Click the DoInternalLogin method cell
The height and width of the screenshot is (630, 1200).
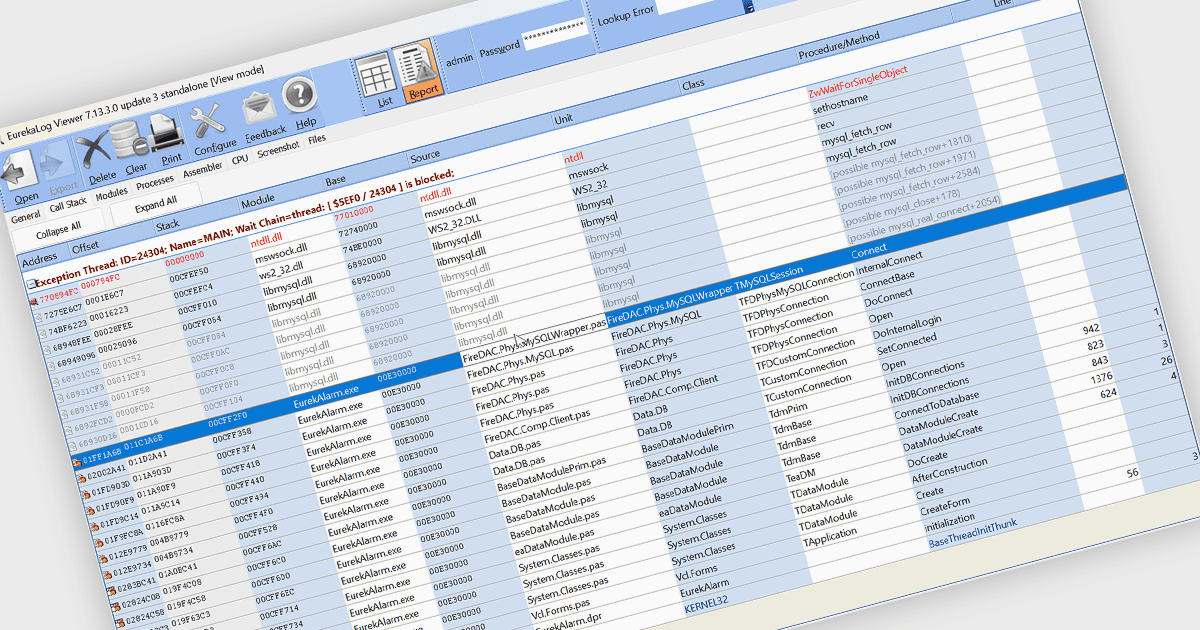click(907, 326)
